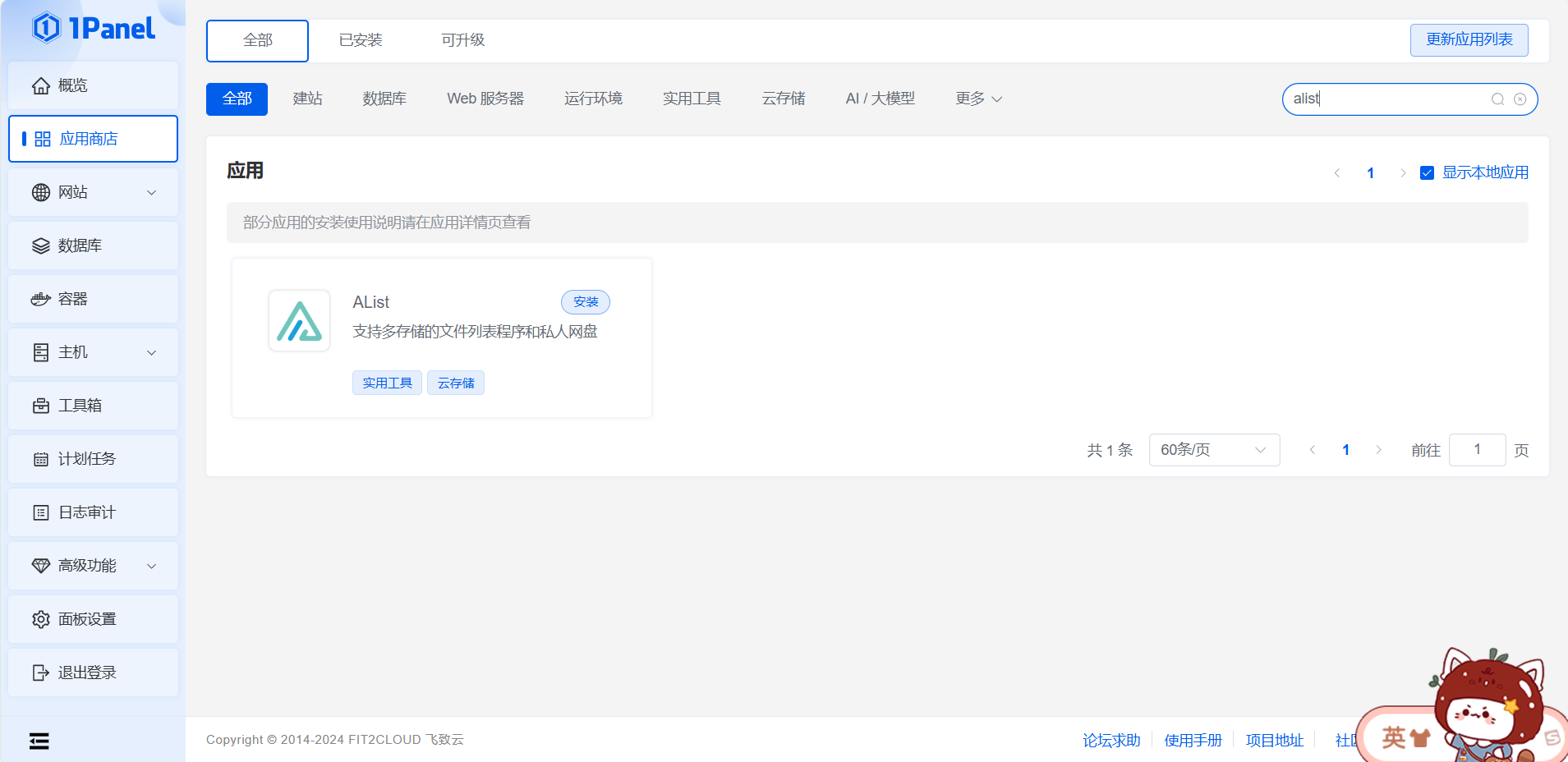Select the blue 全部 category filter

(x=237, y=99)
